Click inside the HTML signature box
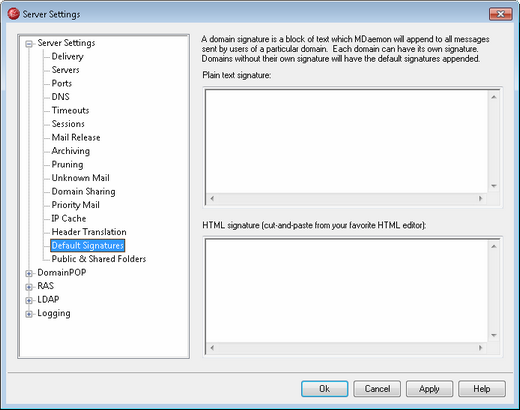The height and width of the screenshot is (410, 520). [x=347, y=291]
